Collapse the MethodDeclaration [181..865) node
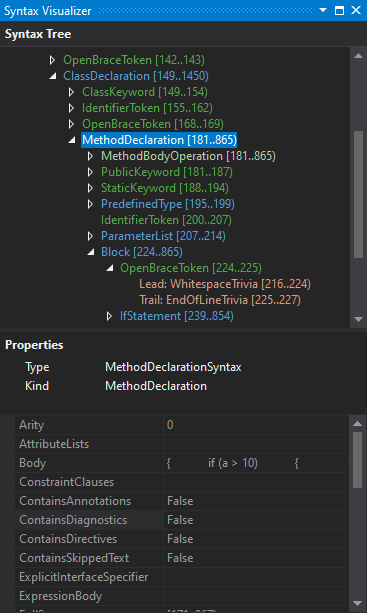Viewport: 367px width, 613px height. 72,140
